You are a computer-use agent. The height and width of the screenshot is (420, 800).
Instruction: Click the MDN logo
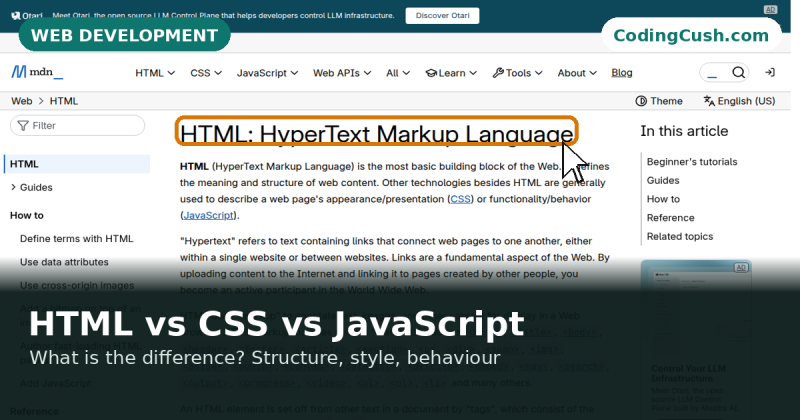(x=37, y=72)
